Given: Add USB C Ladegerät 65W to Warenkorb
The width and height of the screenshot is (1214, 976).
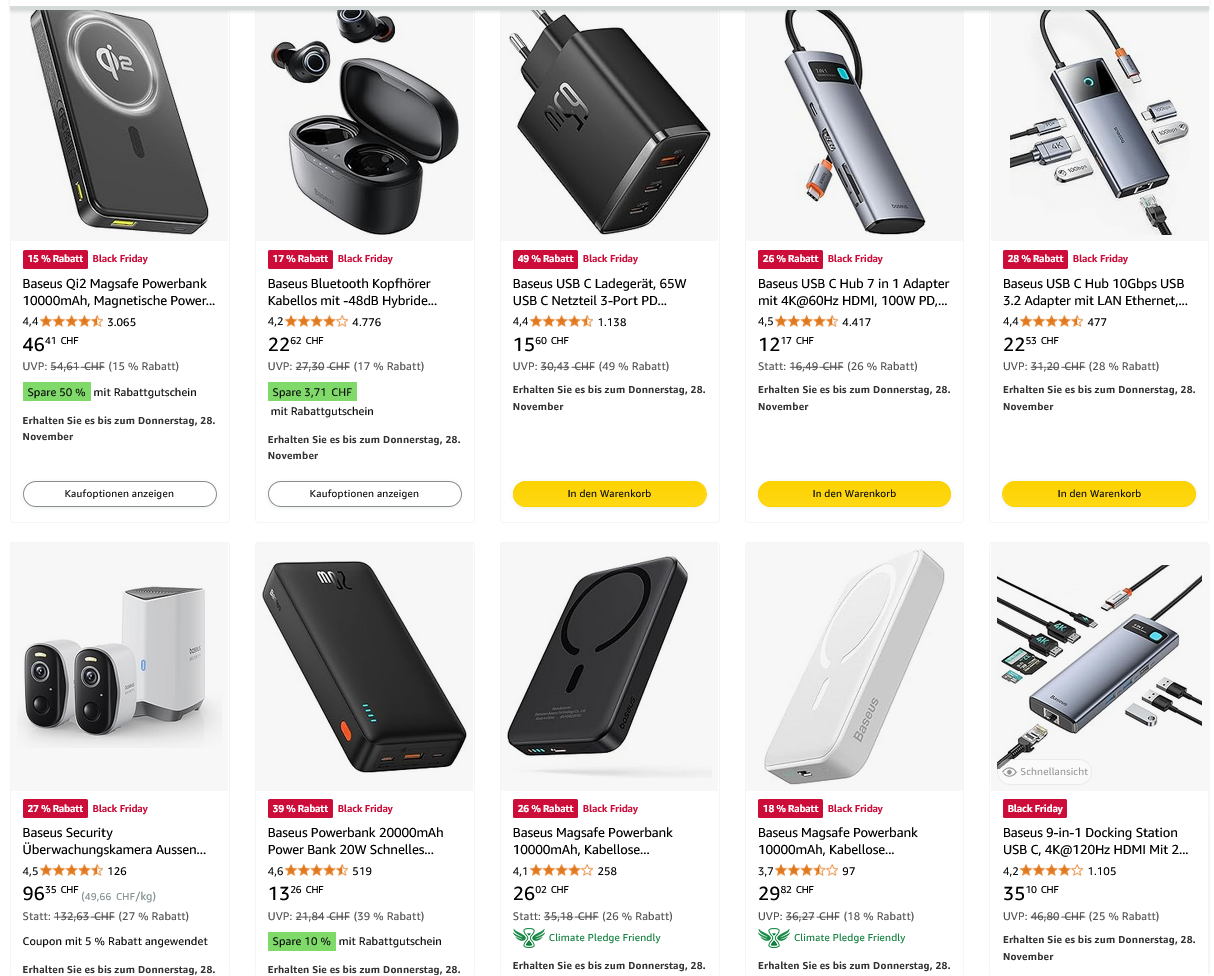Looking at the screenshot, I should pyautogui.click(x=609, y=494).
